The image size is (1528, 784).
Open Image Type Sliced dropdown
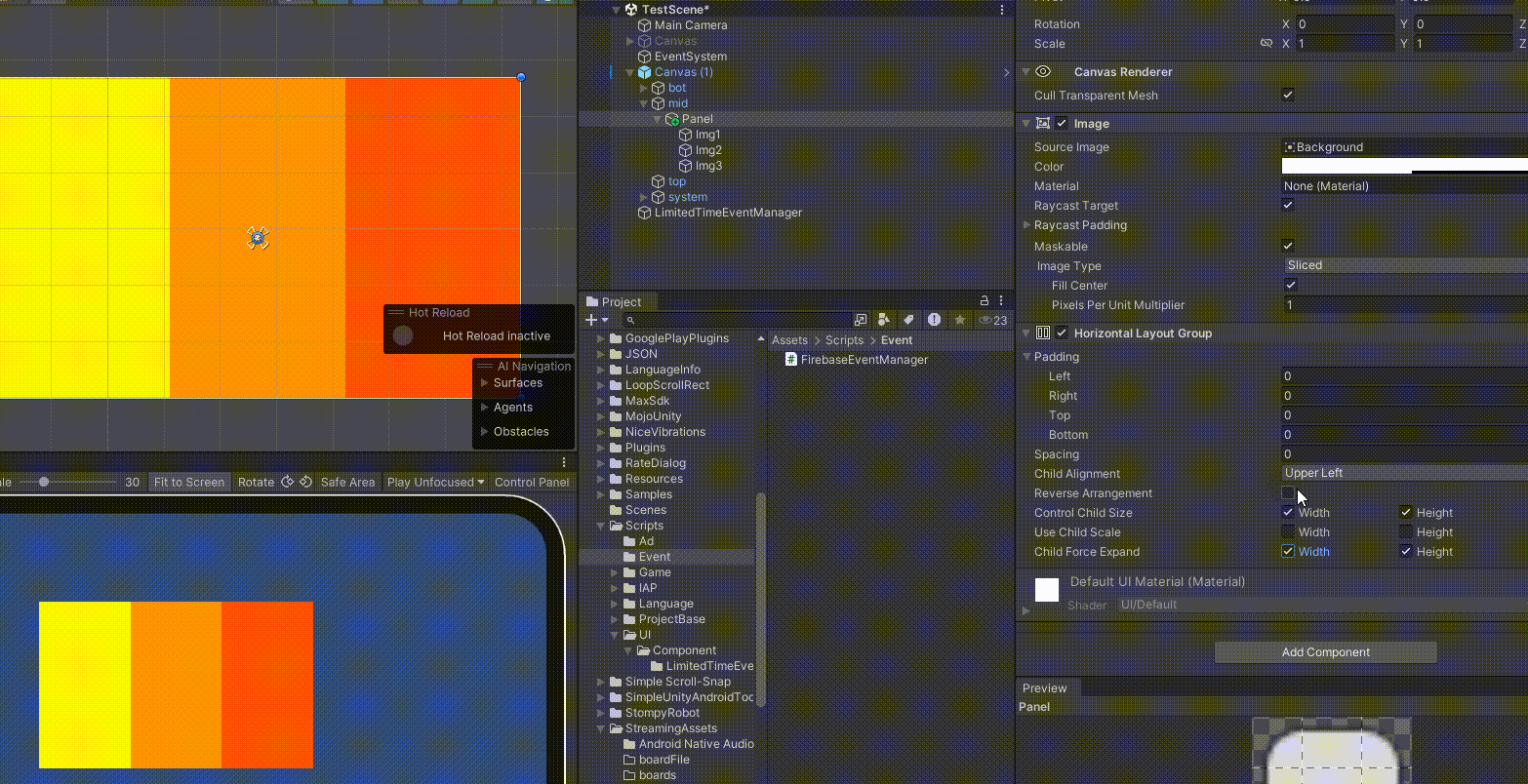coord(1405,265)
